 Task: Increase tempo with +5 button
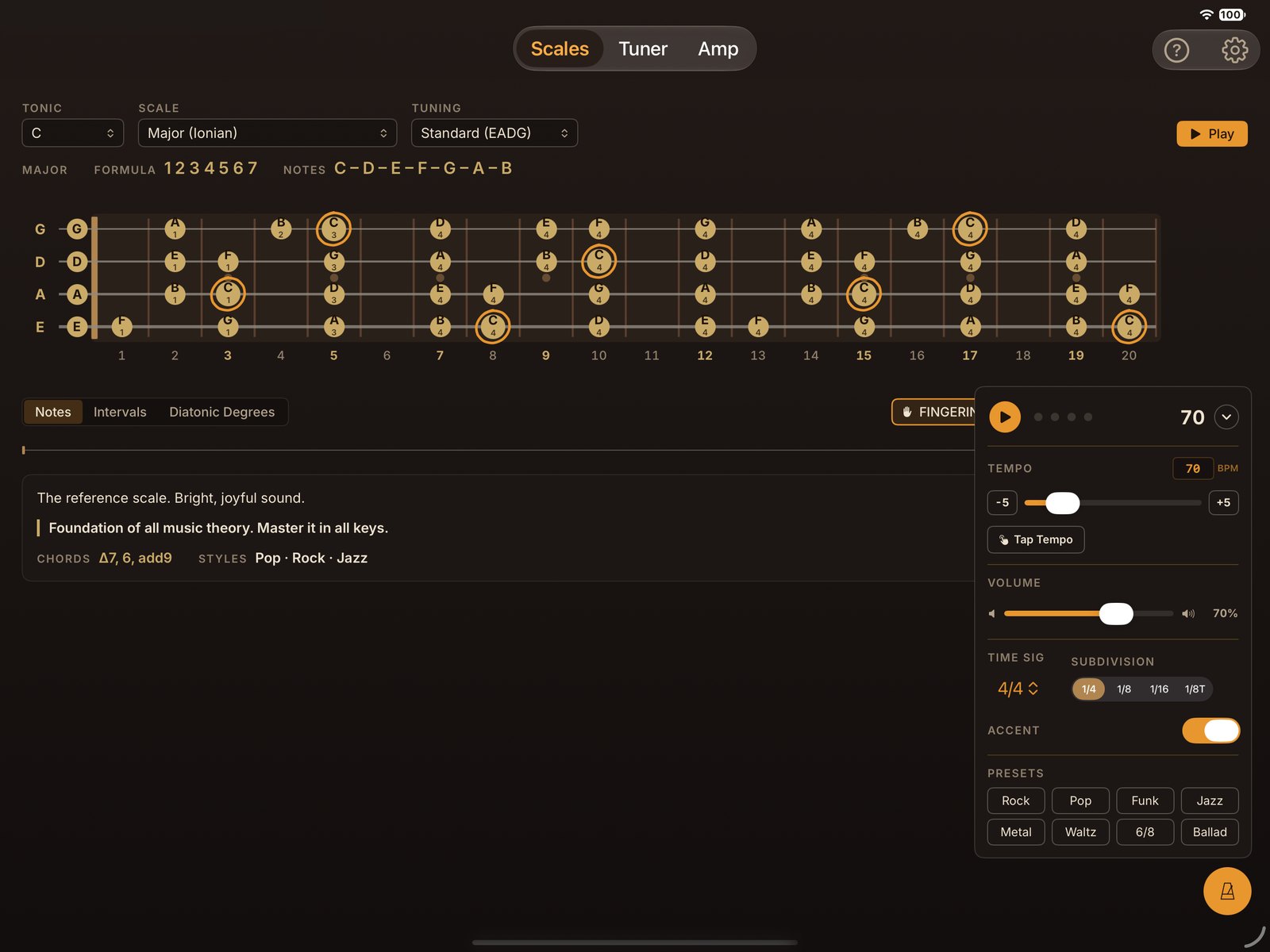[x=1223, y=502]
